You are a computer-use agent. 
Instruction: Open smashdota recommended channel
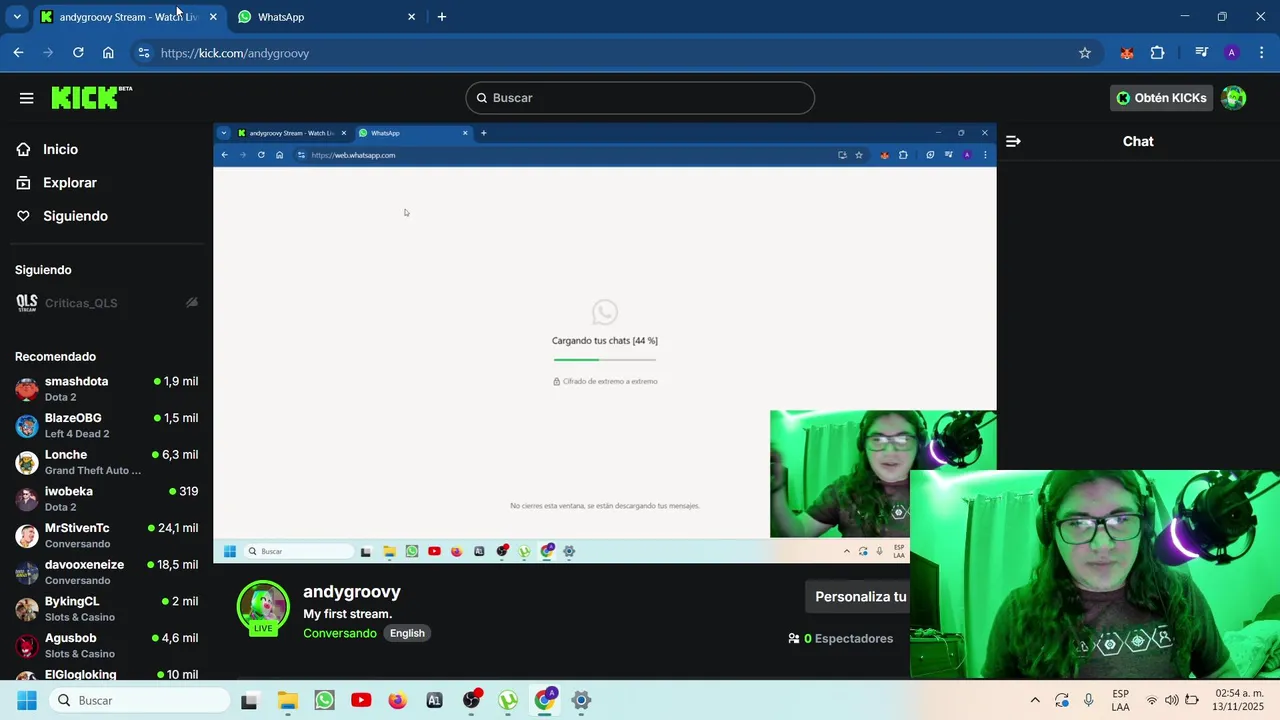pyautogui.click(x=106, y=389)
